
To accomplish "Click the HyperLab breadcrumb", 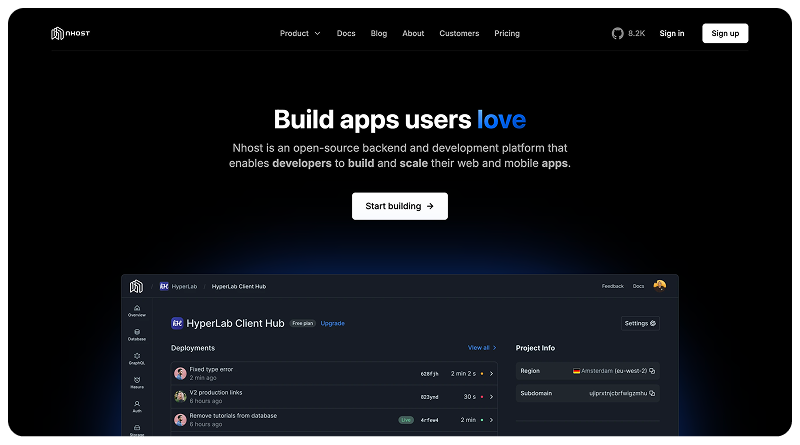I will point(184,286).
